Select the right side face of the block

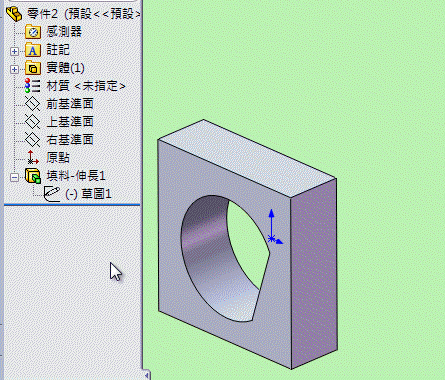(314, 273)
